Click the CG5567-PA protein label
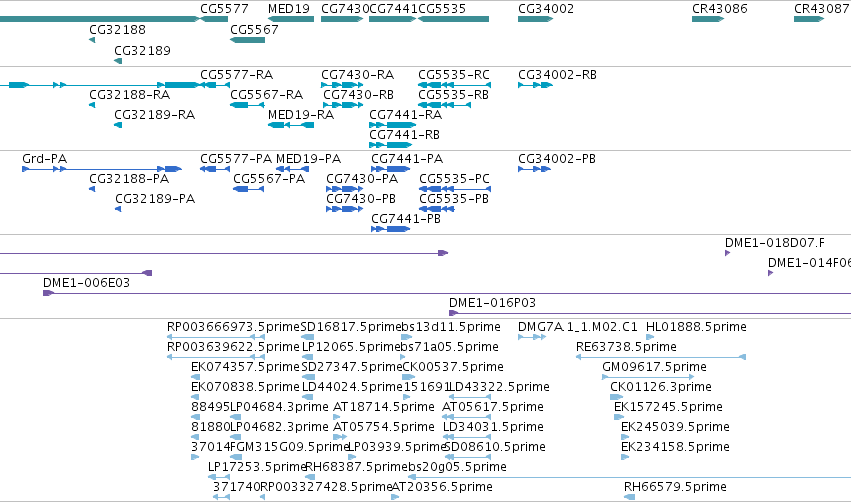851x502 pixels. tap(269, 179)
